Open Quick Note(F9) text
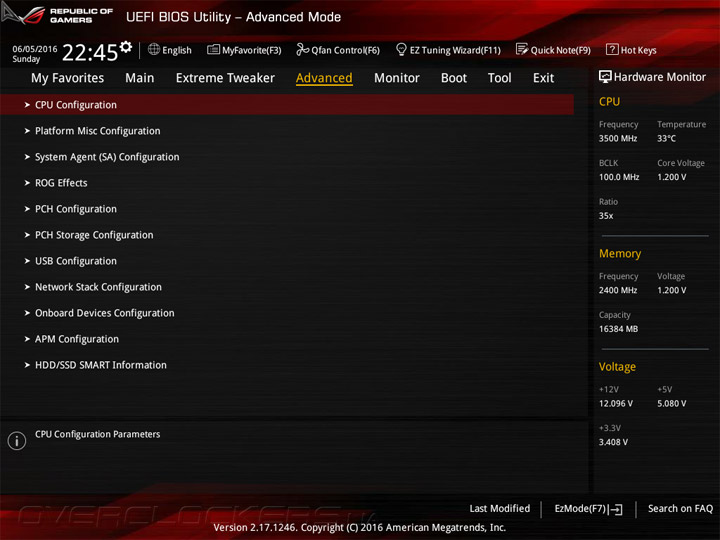This screenshot has height=540, width=720. pyautogui.click(x=561, y=50)
